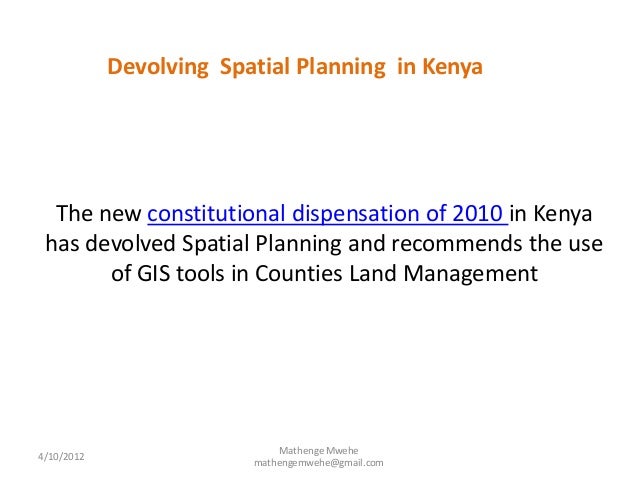Click the email 'mathengemwehe@gmail.com'
This screenshot has height=479, width=638.
tap(319, 463)
